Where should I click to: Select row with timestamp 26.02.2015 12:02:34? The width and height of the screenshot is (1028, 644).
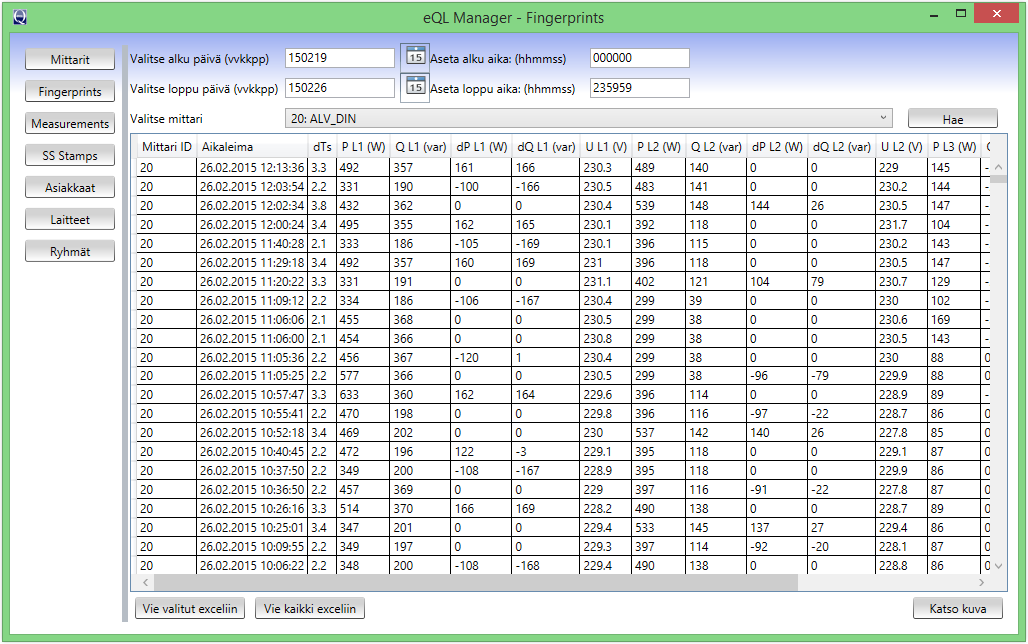[563, 206]
